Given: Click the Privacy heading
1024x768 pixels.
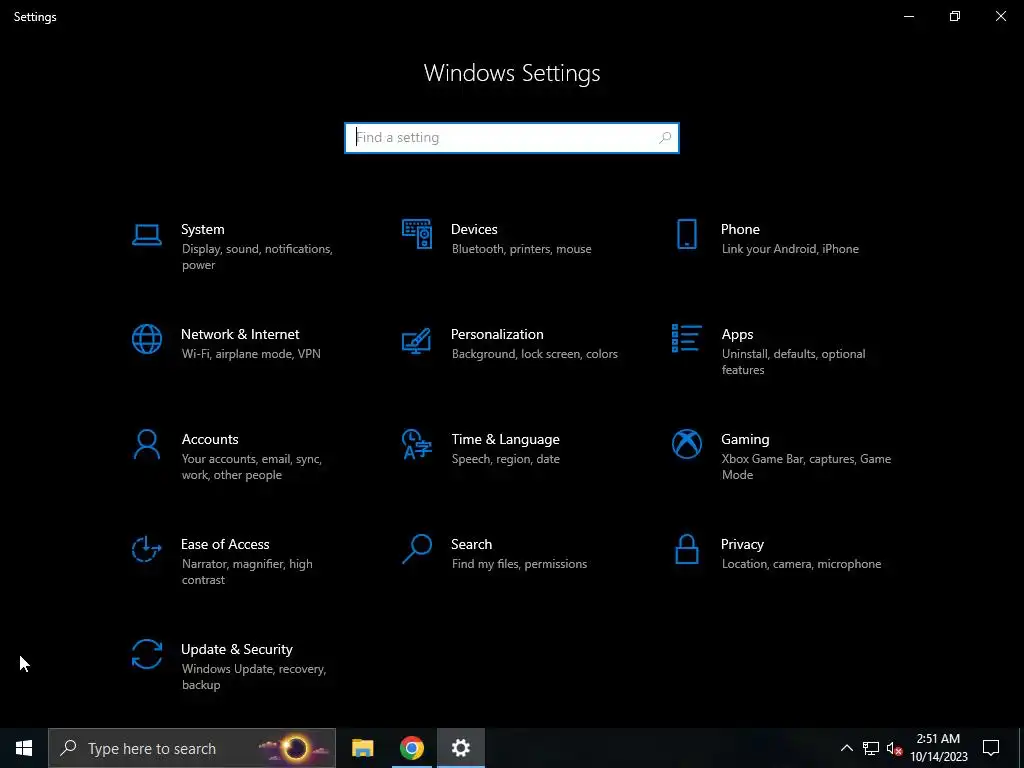Looking at the screenshot, I should pos(742,545).
